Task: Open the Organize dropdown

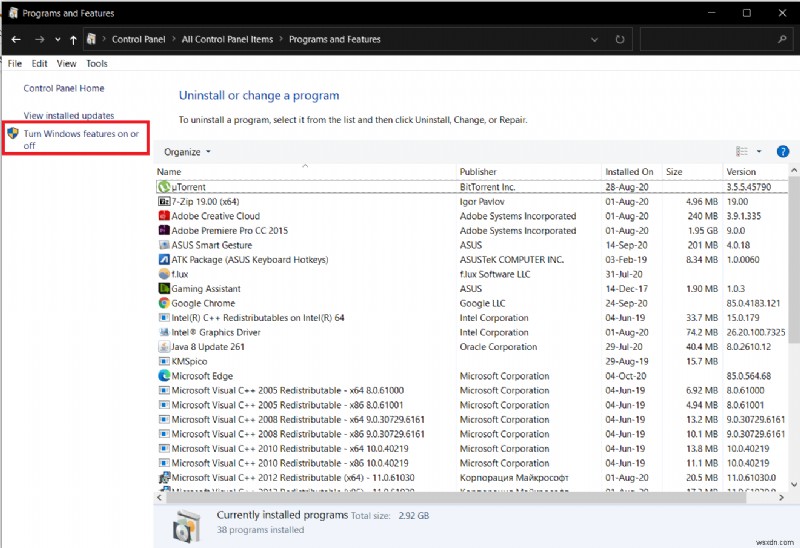Action: [187, 152]
